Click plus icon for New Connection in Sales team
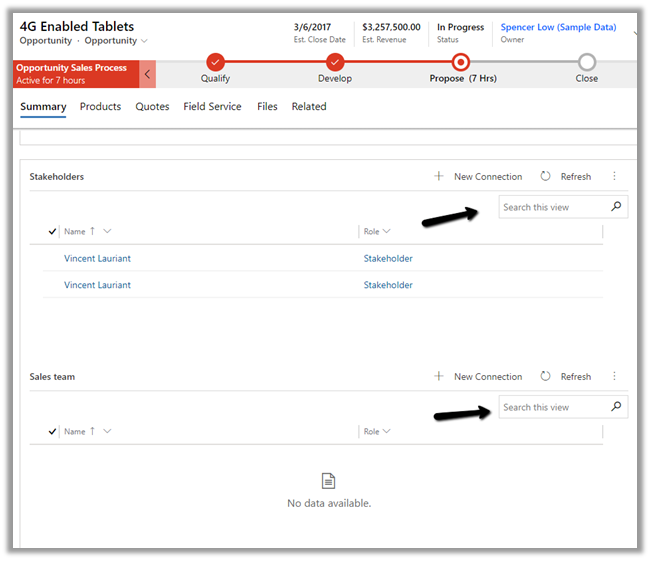Screen dimensions: 650x561 click(439, 377)
